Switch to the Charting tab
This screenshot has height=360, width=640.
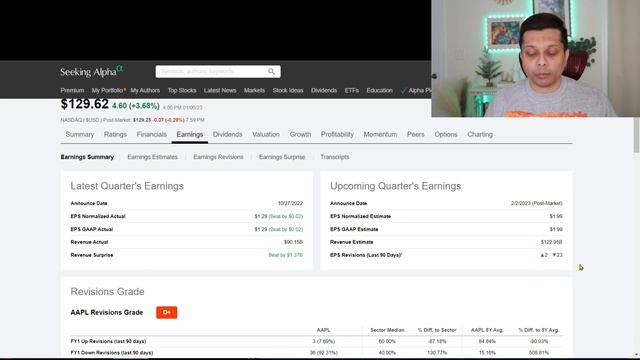click(480, 134)
